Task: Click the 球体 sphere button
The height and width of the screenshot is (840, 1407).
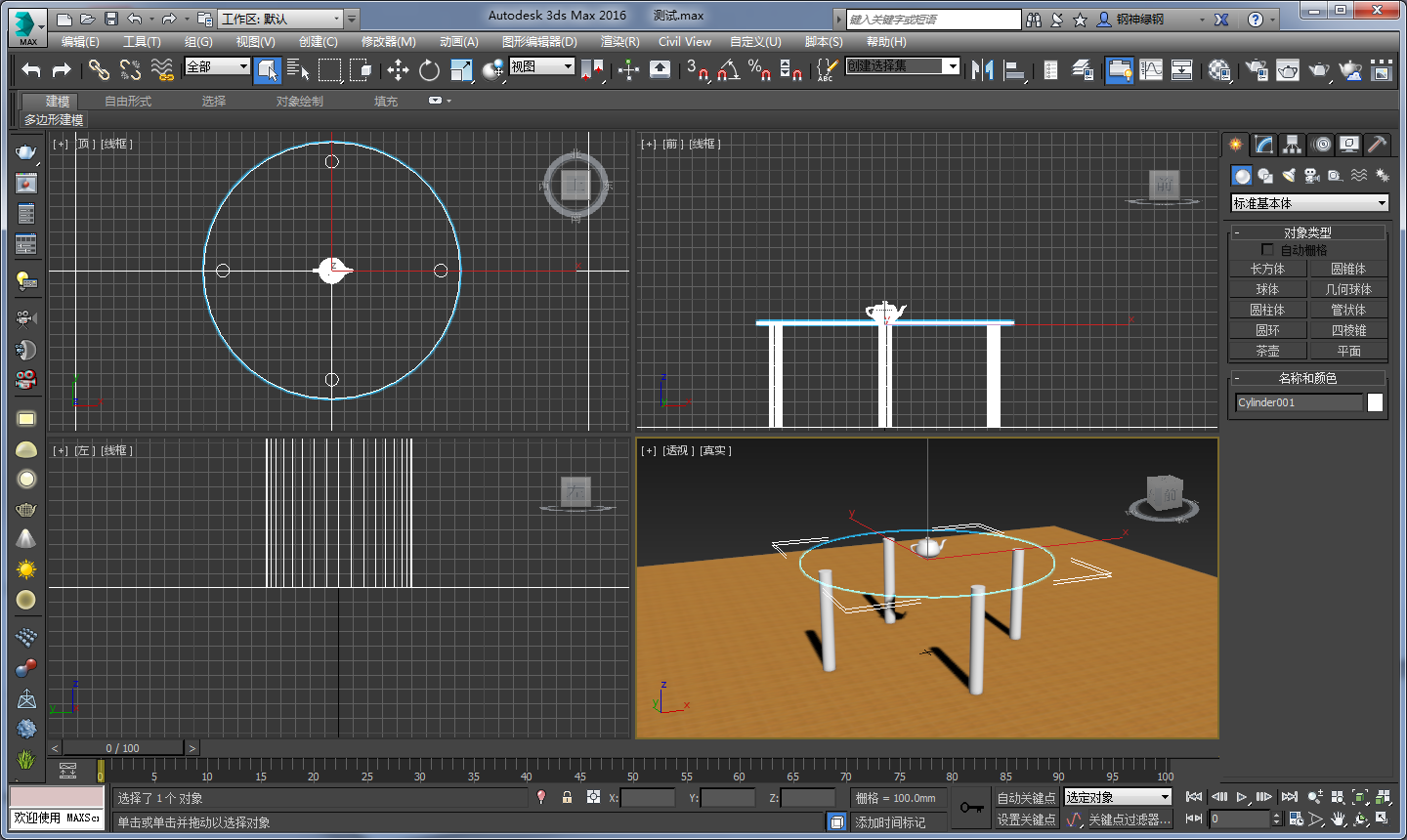Action: (x=1267, y=289)
